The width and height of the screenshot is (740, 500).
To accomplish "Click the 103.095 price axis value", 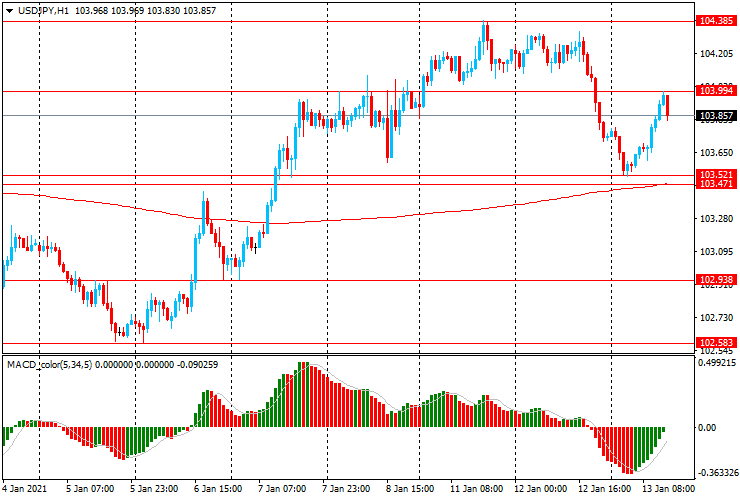I will coord(716,252).
